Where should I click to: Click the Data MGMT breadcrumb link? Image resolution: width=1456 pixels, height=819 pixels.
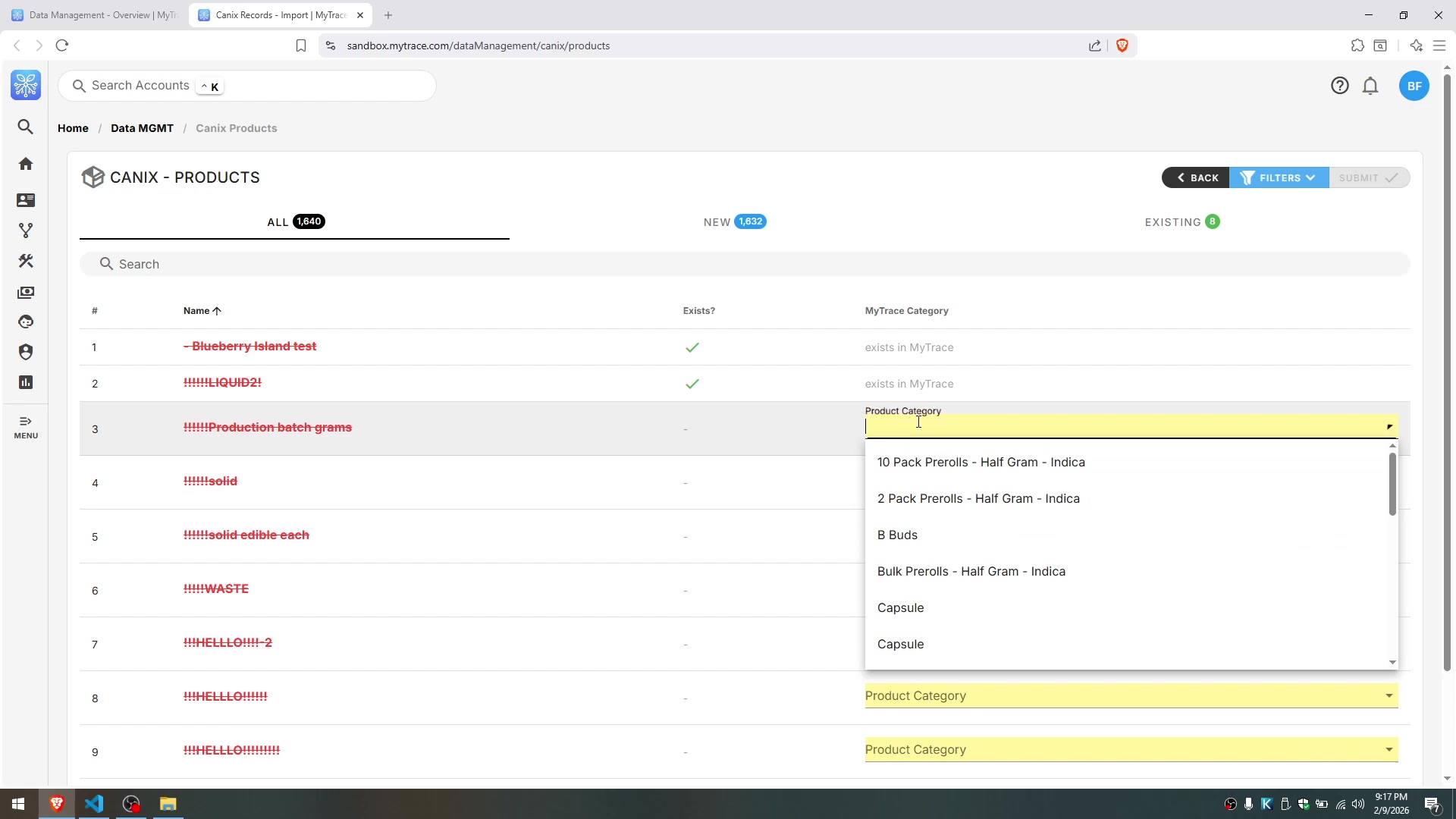point(142,128)
